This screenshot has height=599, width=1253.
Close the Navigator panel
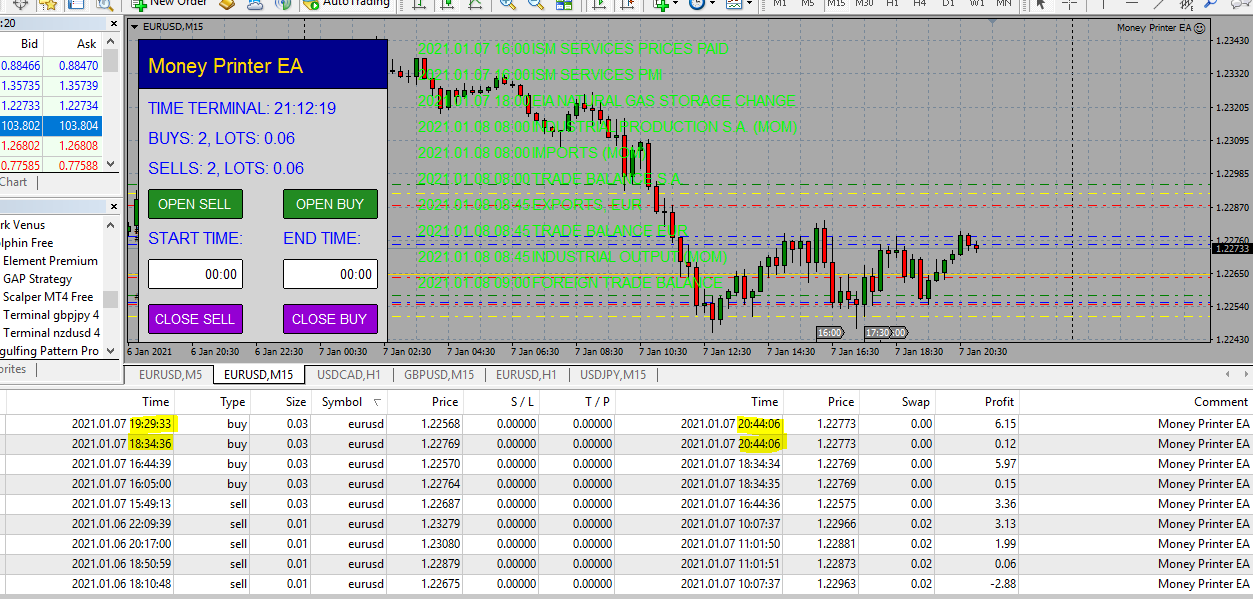click(x=112, y=206)
